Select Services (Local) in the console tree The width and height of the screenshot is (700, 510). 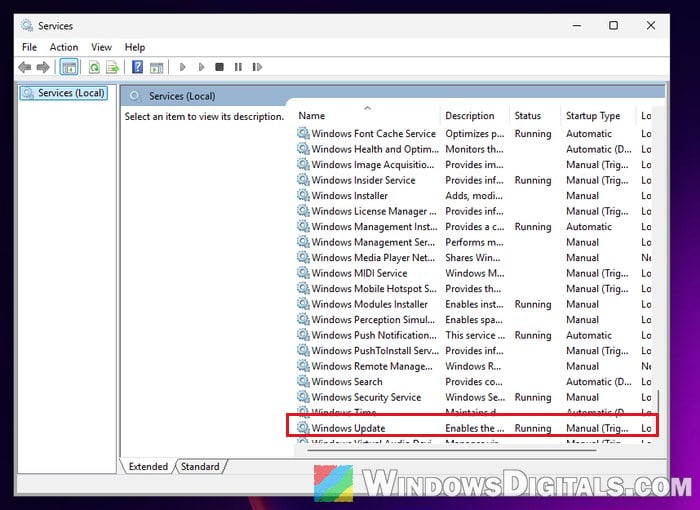(x=64, y=93)
